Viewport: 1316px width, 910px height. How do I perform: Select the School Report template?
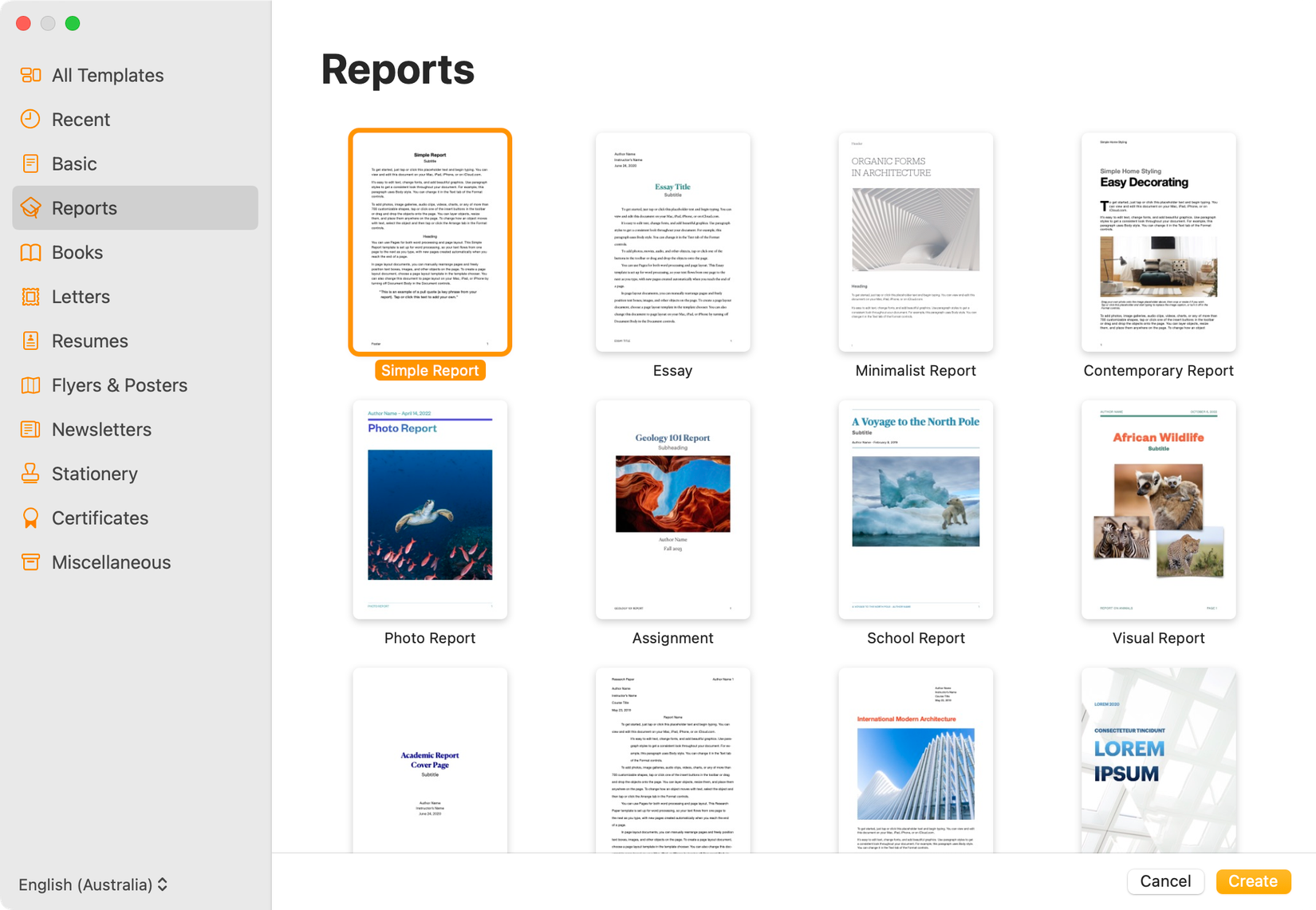[915, 510]
